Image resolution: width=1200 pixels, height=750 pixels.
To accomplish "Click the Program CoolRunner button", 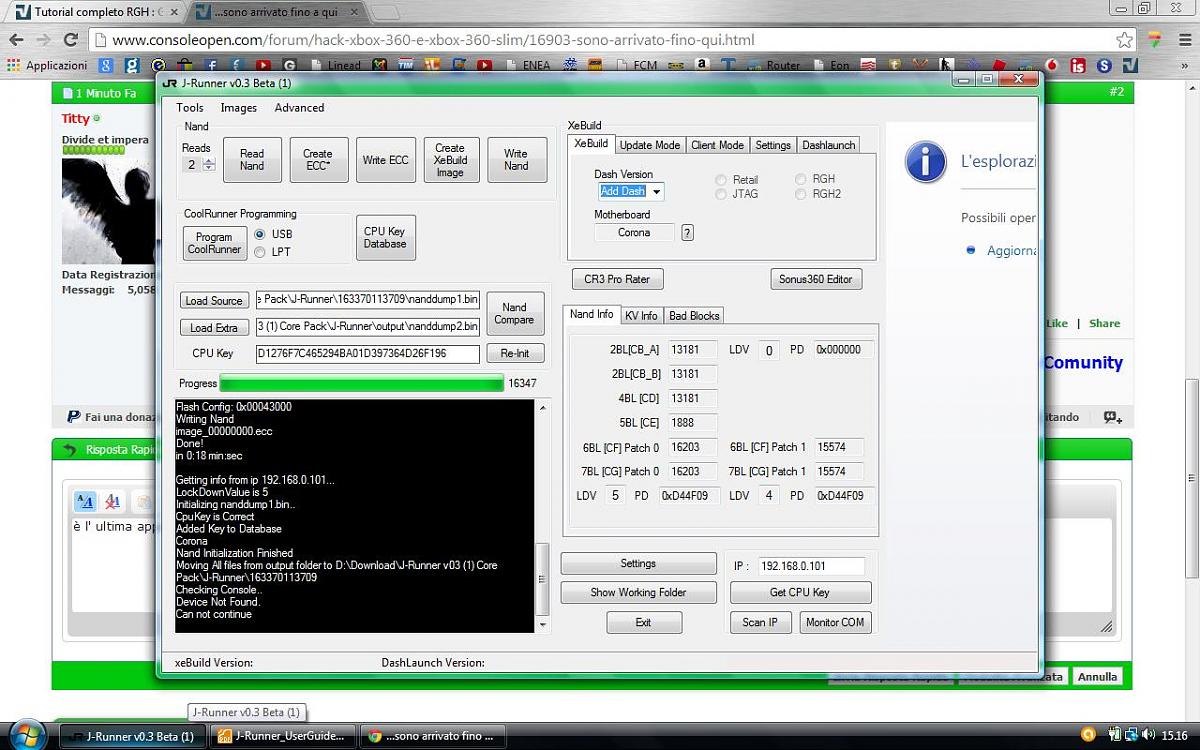I will [x=214, y=243].
